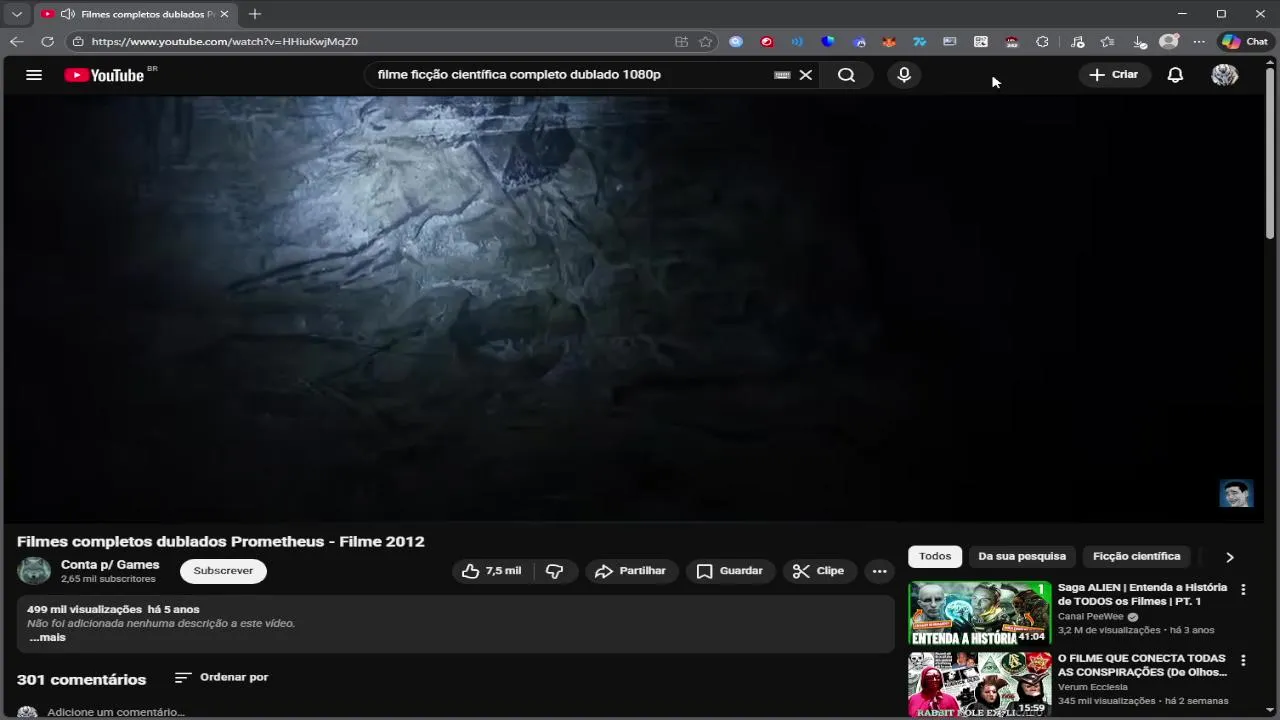View site information lock icon

[x=78, y=42]
